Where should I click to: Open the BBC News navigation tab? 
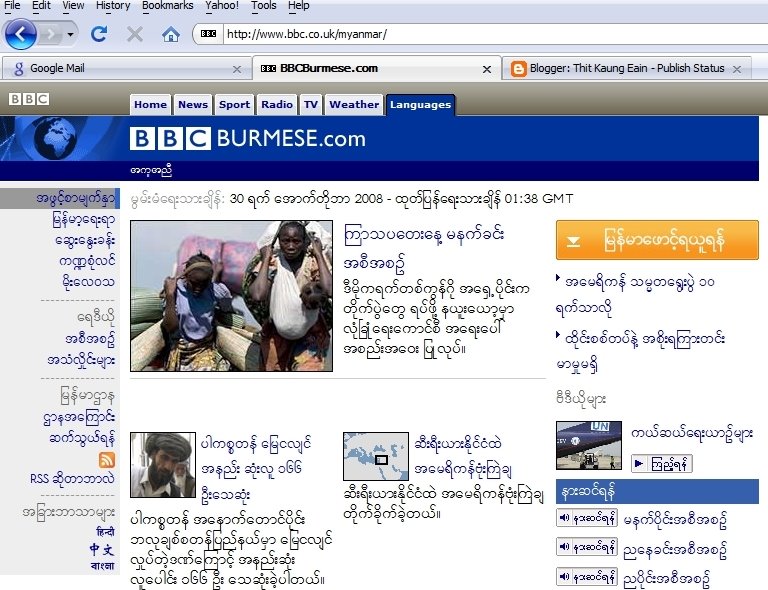click(193, 104)
